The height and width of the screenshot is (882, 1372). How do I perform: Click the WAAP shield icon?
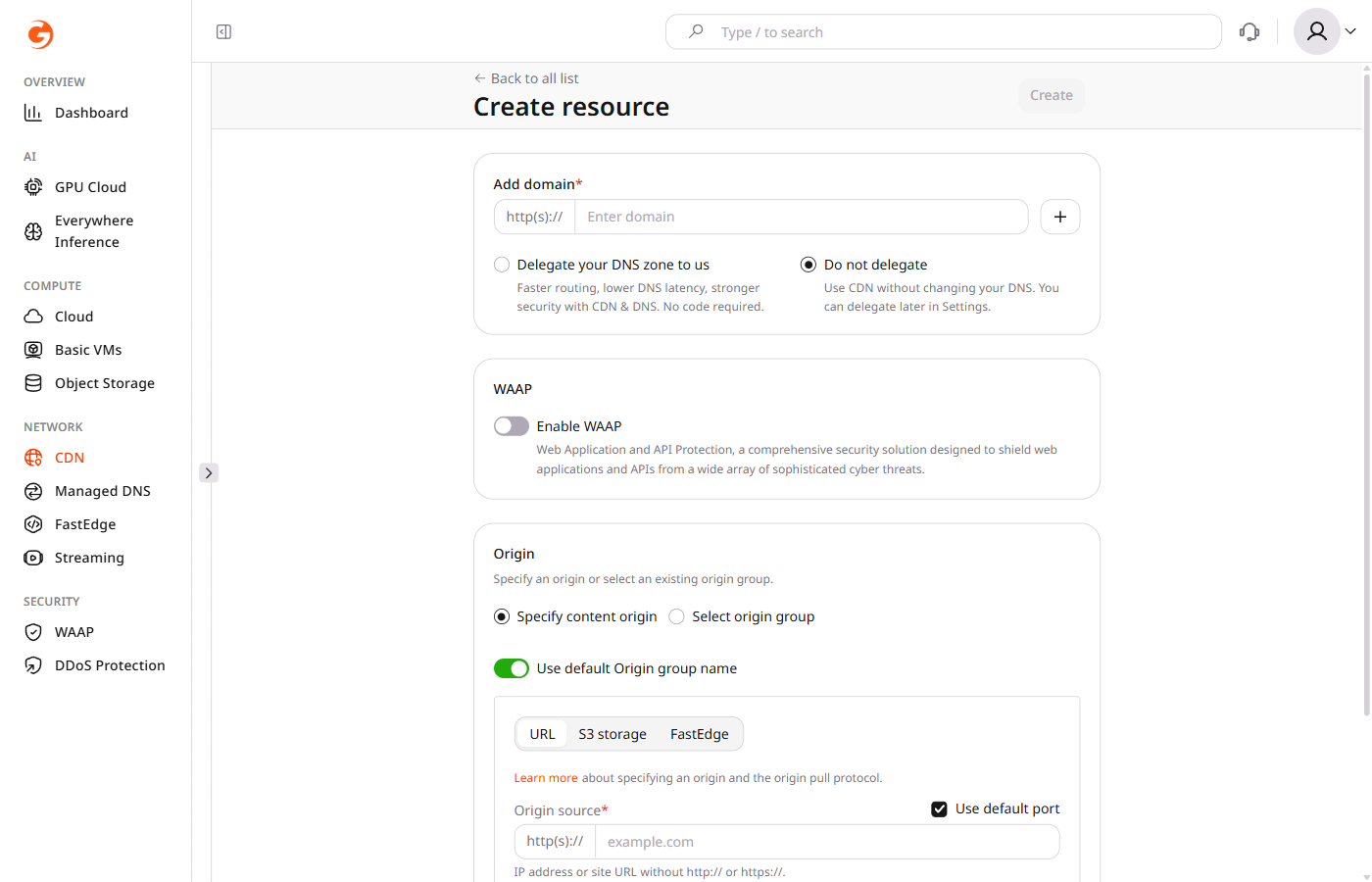pos(33,632)
